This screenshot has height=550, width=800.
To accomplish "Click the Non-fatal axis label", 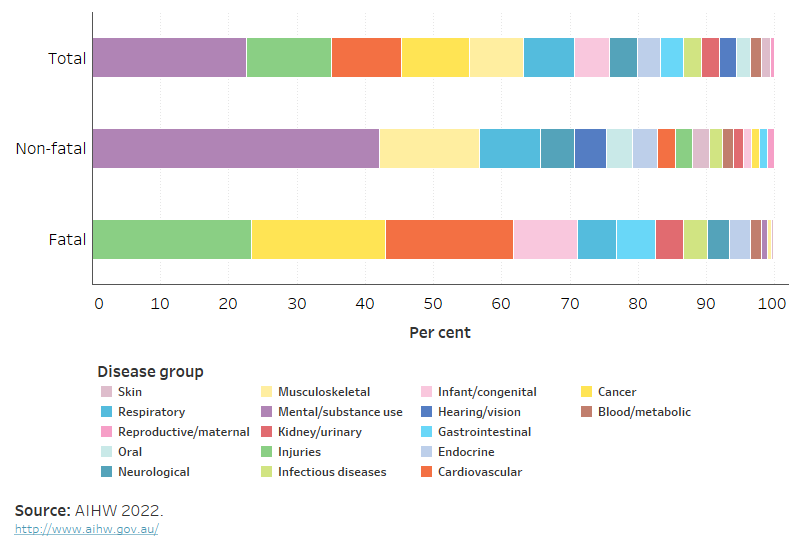I will pyautogui.click(x=51, y=149).
